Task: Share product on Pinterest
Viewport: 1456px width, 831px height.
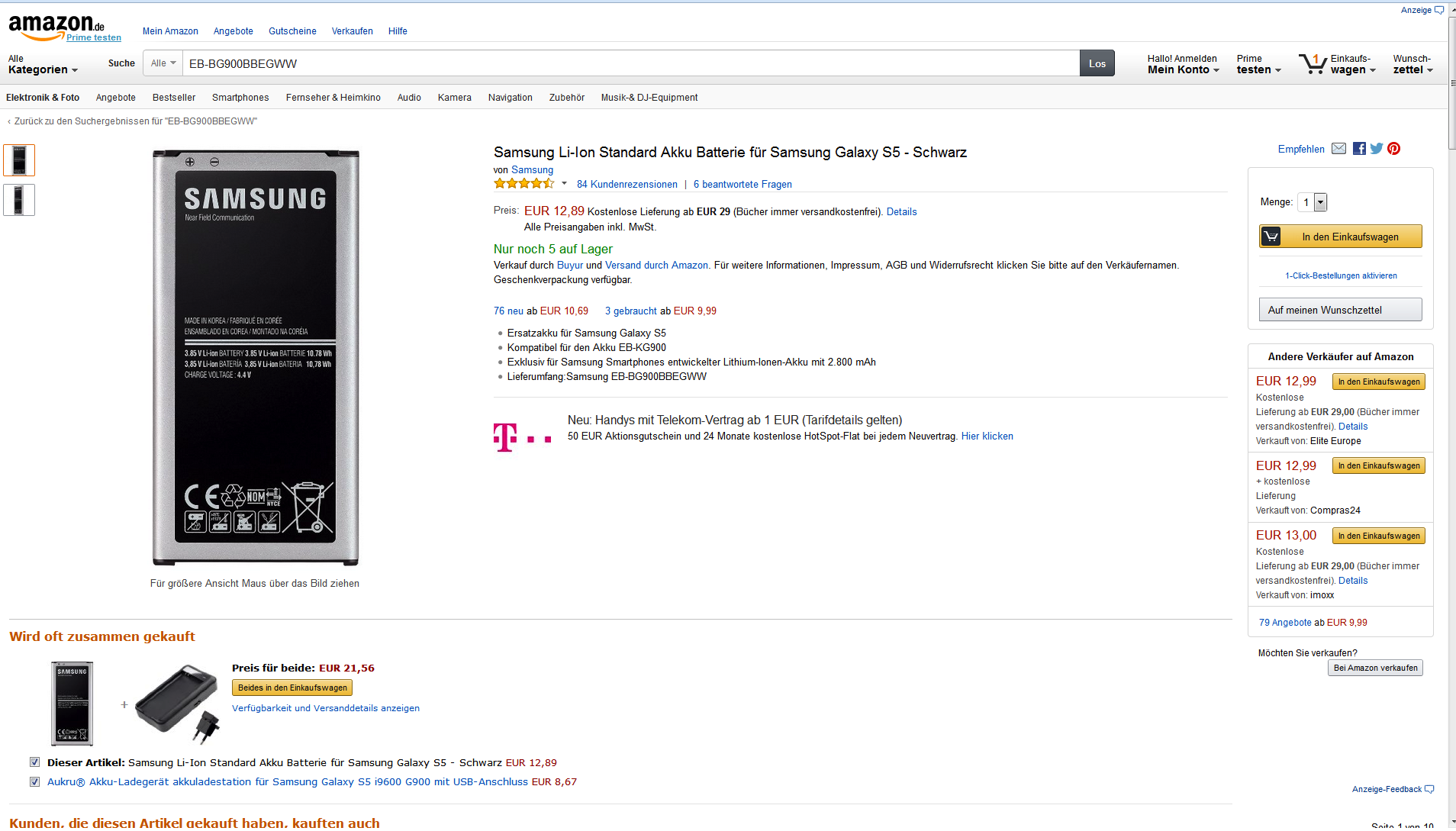Action: pyautogui.click(x=1394, y=149)
